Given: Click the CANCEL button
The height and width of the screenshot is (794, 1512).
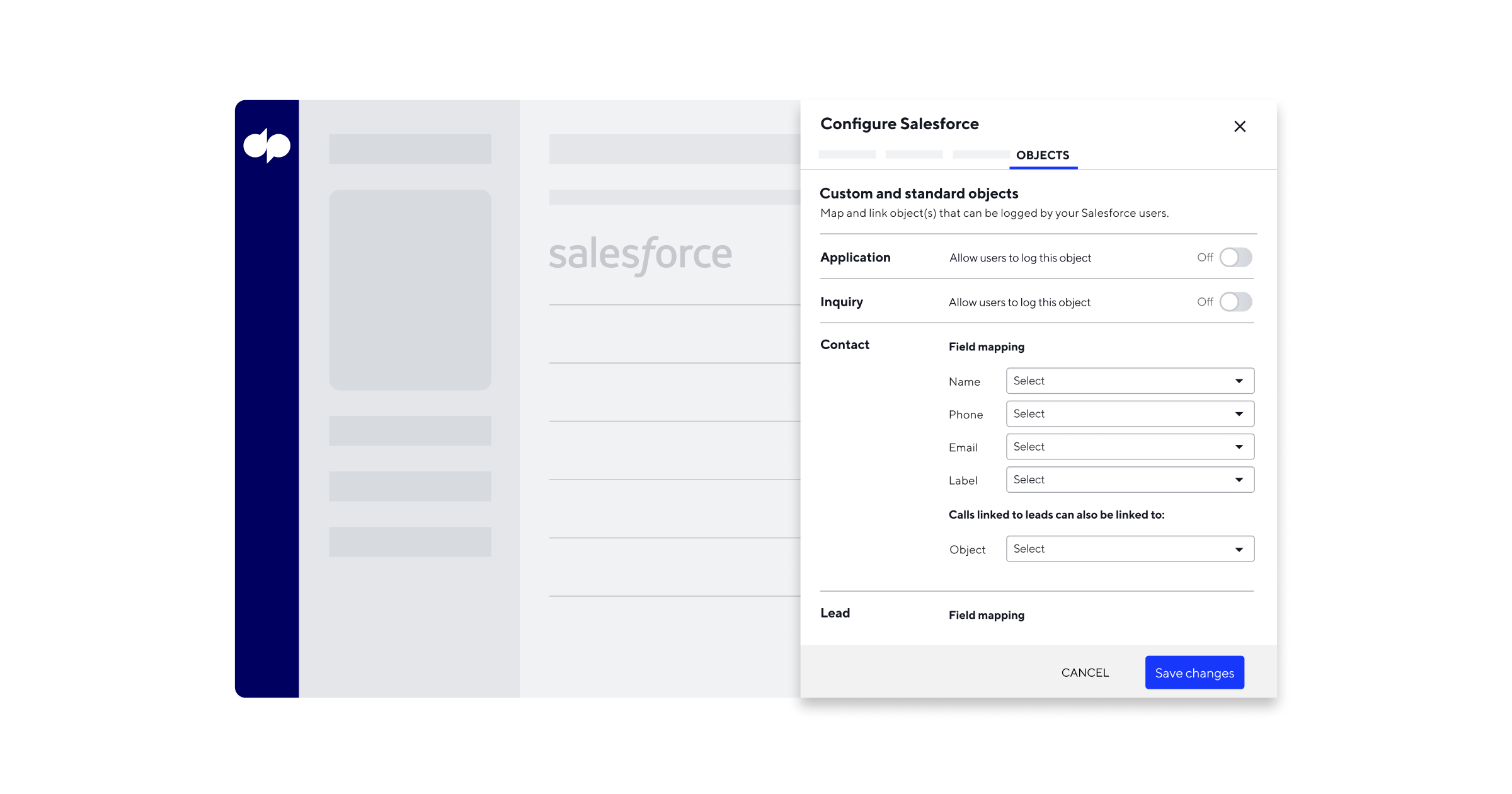Looking at the screenshot, I should pos(1085,672).
